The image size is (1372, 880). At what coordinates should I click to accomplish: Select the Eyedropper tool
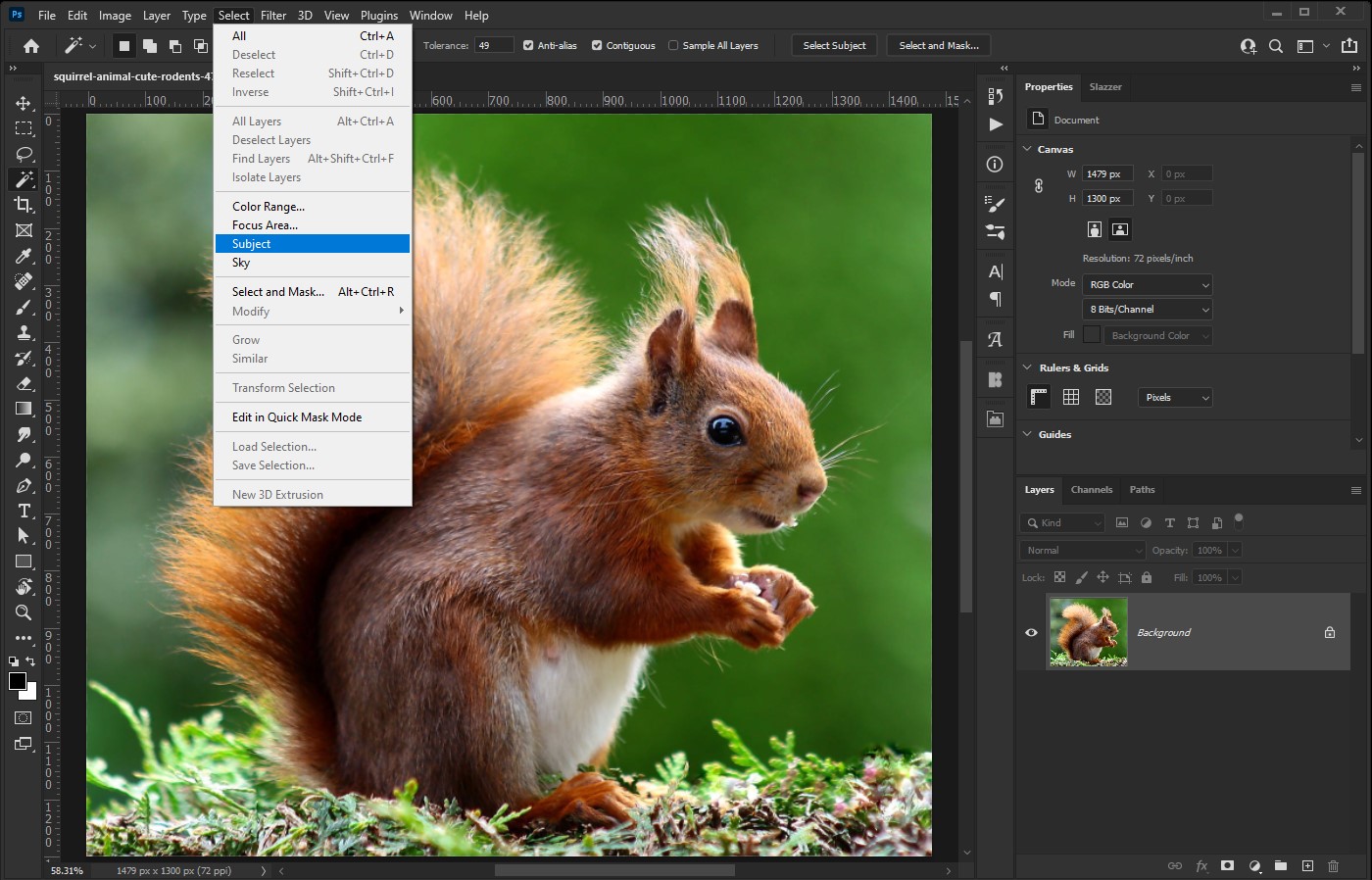pyautogui.click(x=24, y=256)
